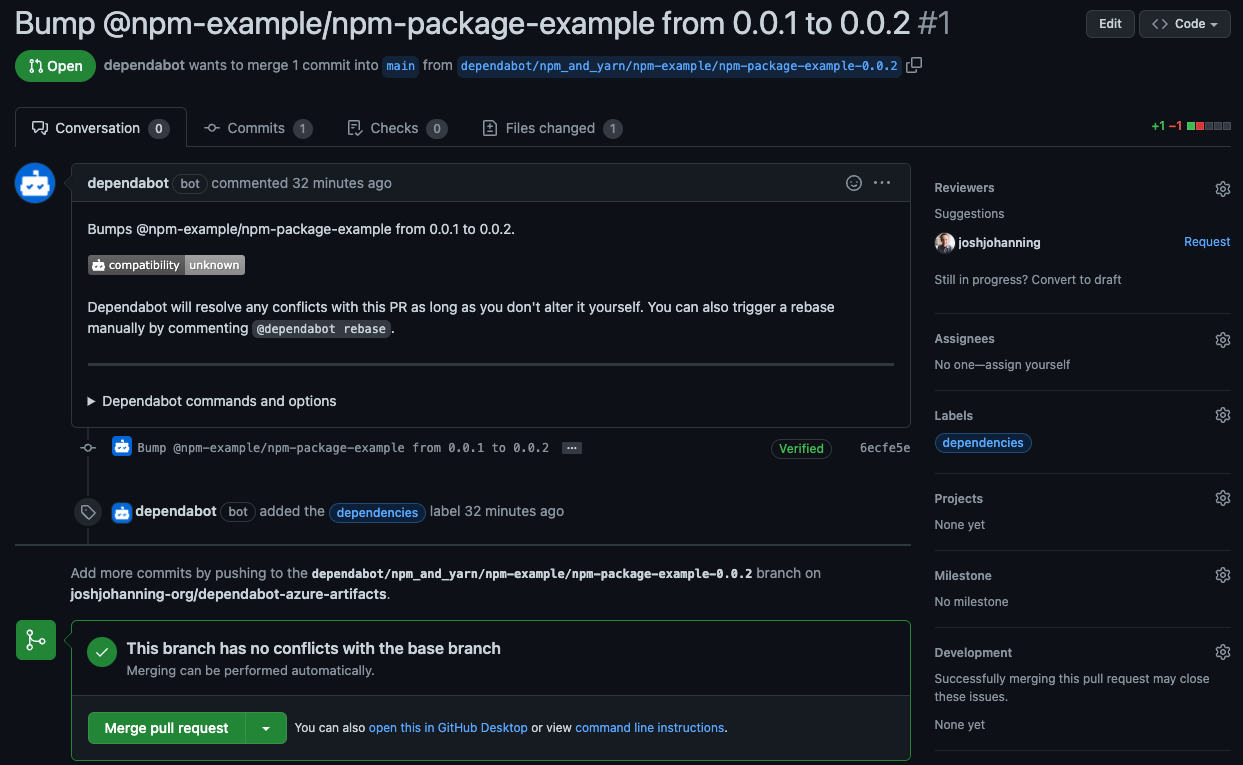Click the Merge pull request button

click(167, 729)
